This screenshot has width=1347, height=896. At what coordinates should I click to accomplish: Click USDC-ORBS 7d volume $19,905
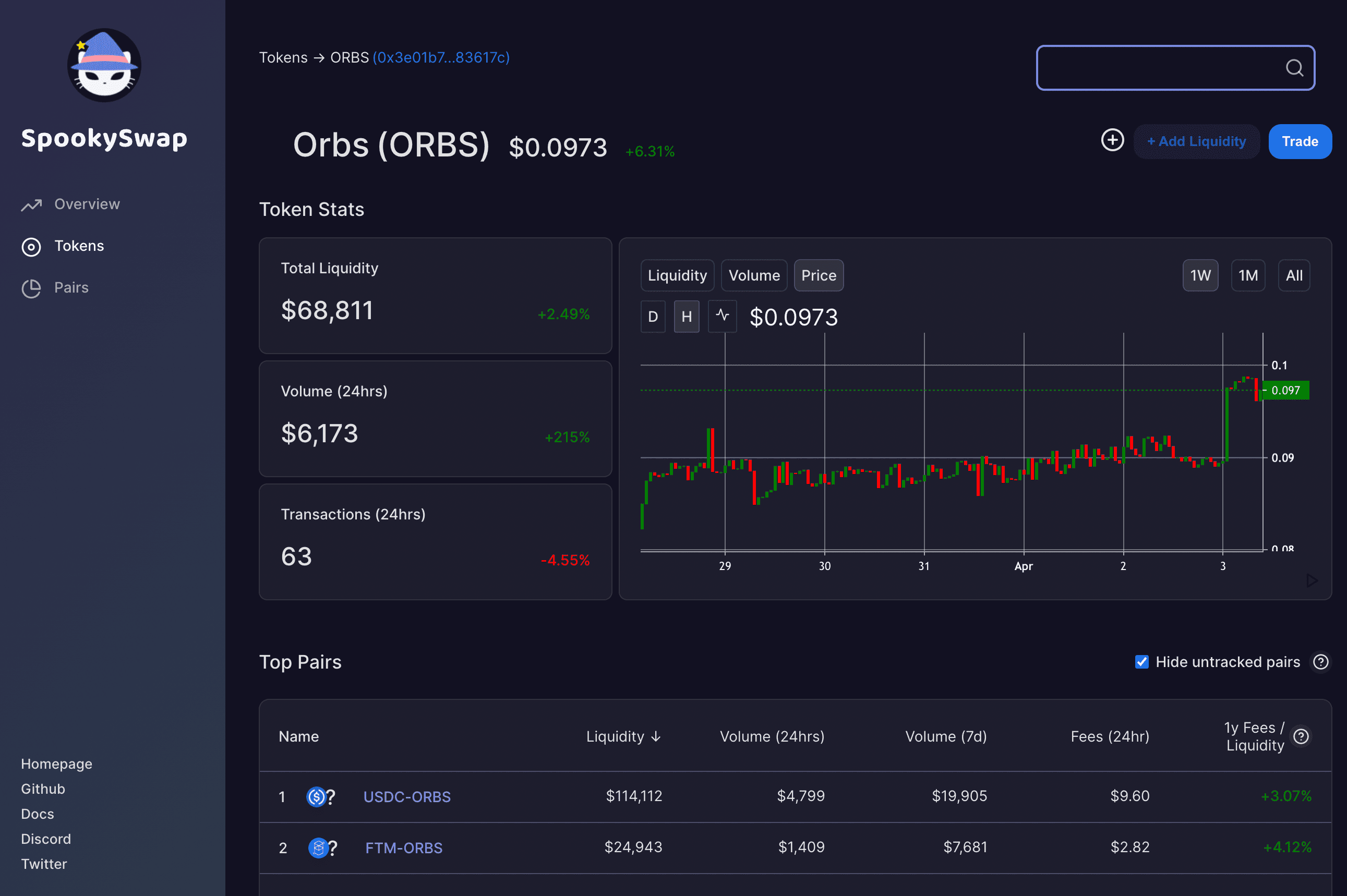click(x=959, y=796)
